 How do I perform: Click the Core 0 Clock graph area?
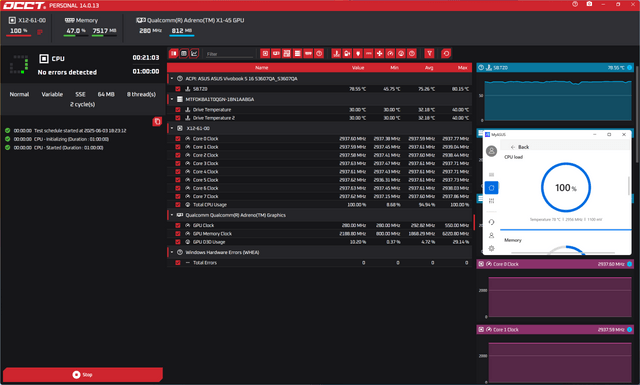pyautogui.click(x=560, y=297)
